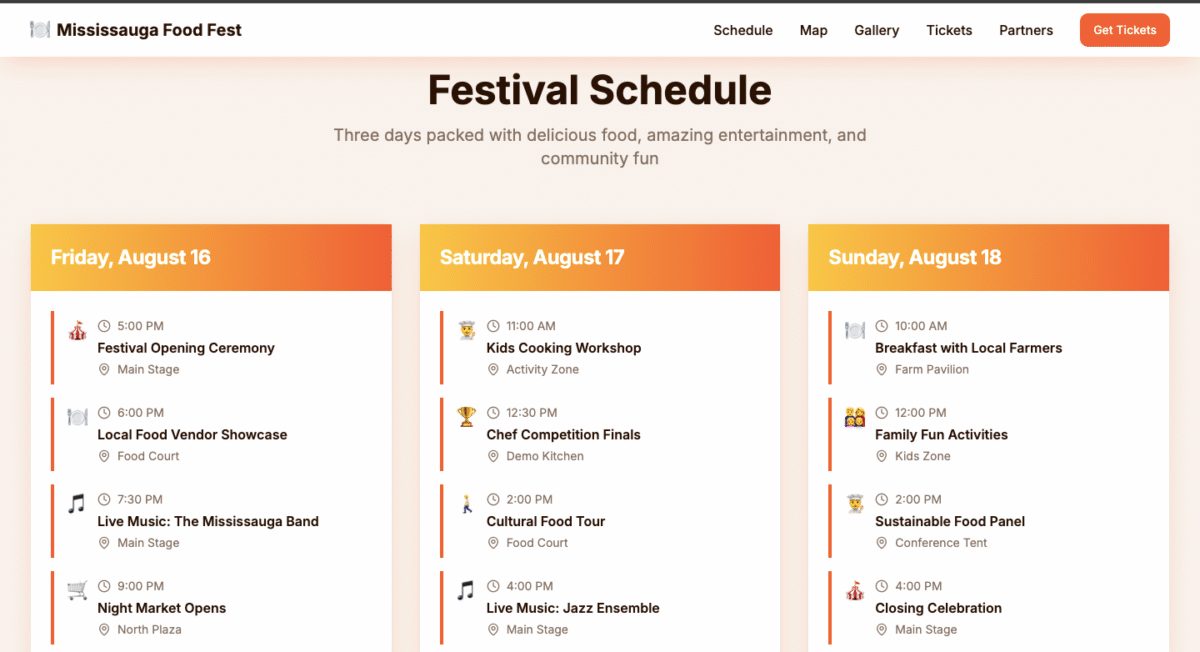Click the shopping cart icon for Night Market Opens
This screenshot has height=652, width=1200.
coord(77,591)
